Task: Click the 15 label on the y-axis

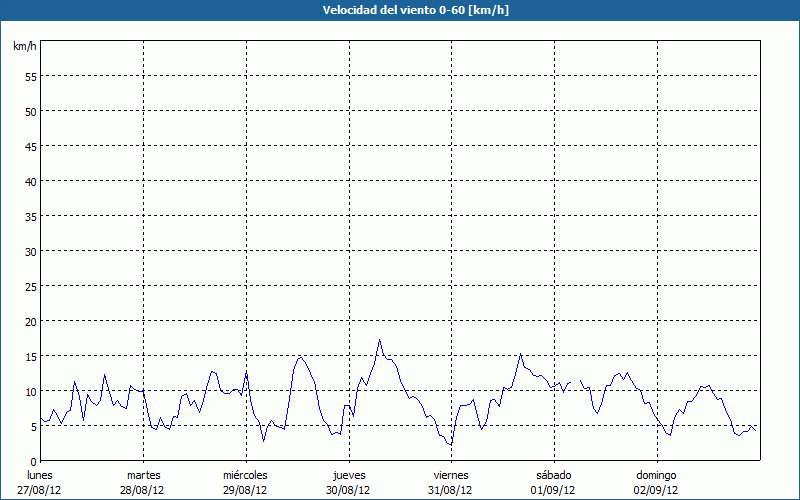Action: point(30,356)
